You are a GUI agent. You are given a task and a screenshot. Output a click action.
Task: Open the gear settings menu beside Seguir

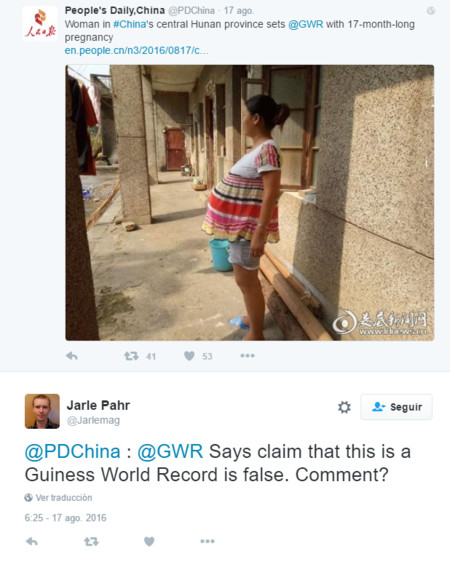344,407
